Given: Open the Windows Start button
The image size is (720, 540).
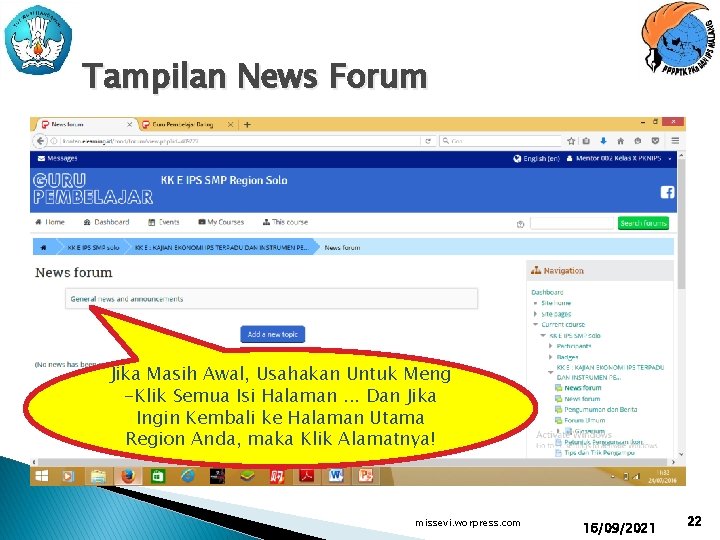Looking at the screenshot, I should (x=42, y=476).
